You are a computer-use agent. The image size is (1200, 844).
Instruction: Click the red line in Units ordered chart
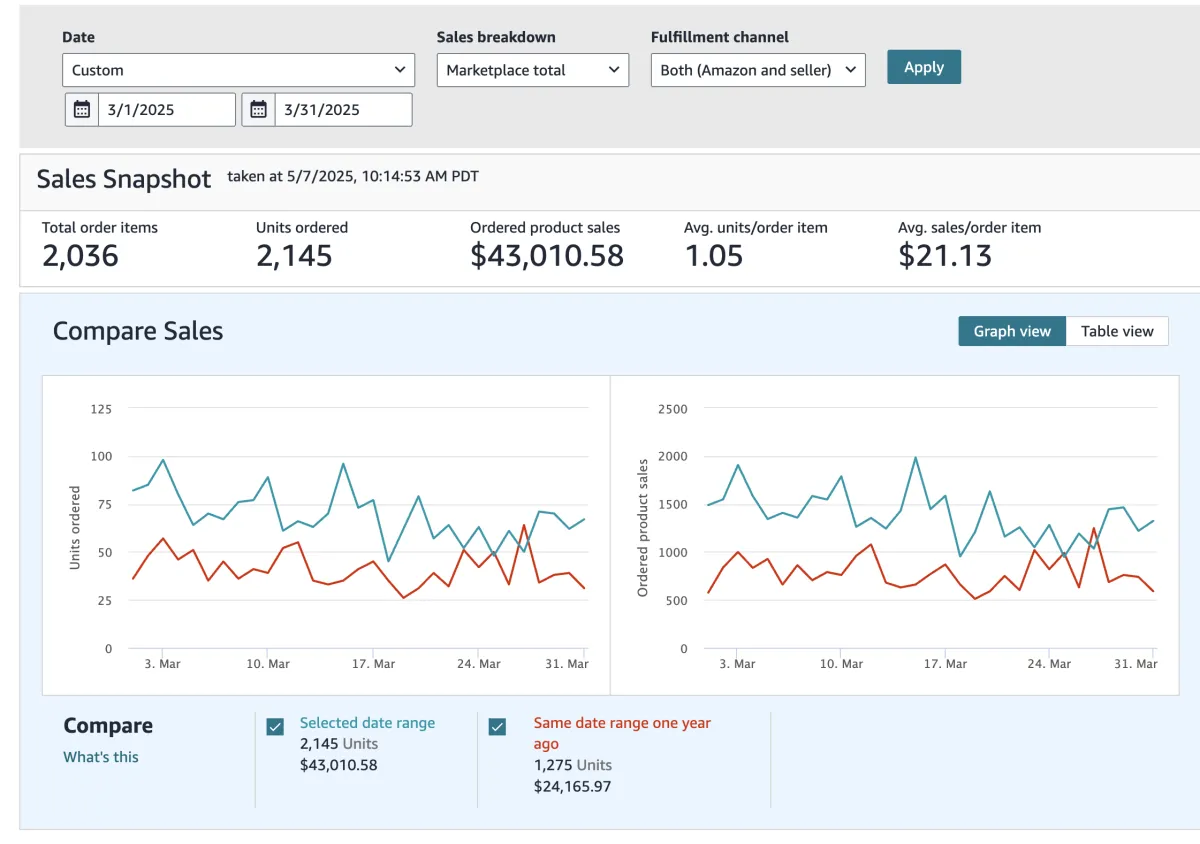(163, 538)
